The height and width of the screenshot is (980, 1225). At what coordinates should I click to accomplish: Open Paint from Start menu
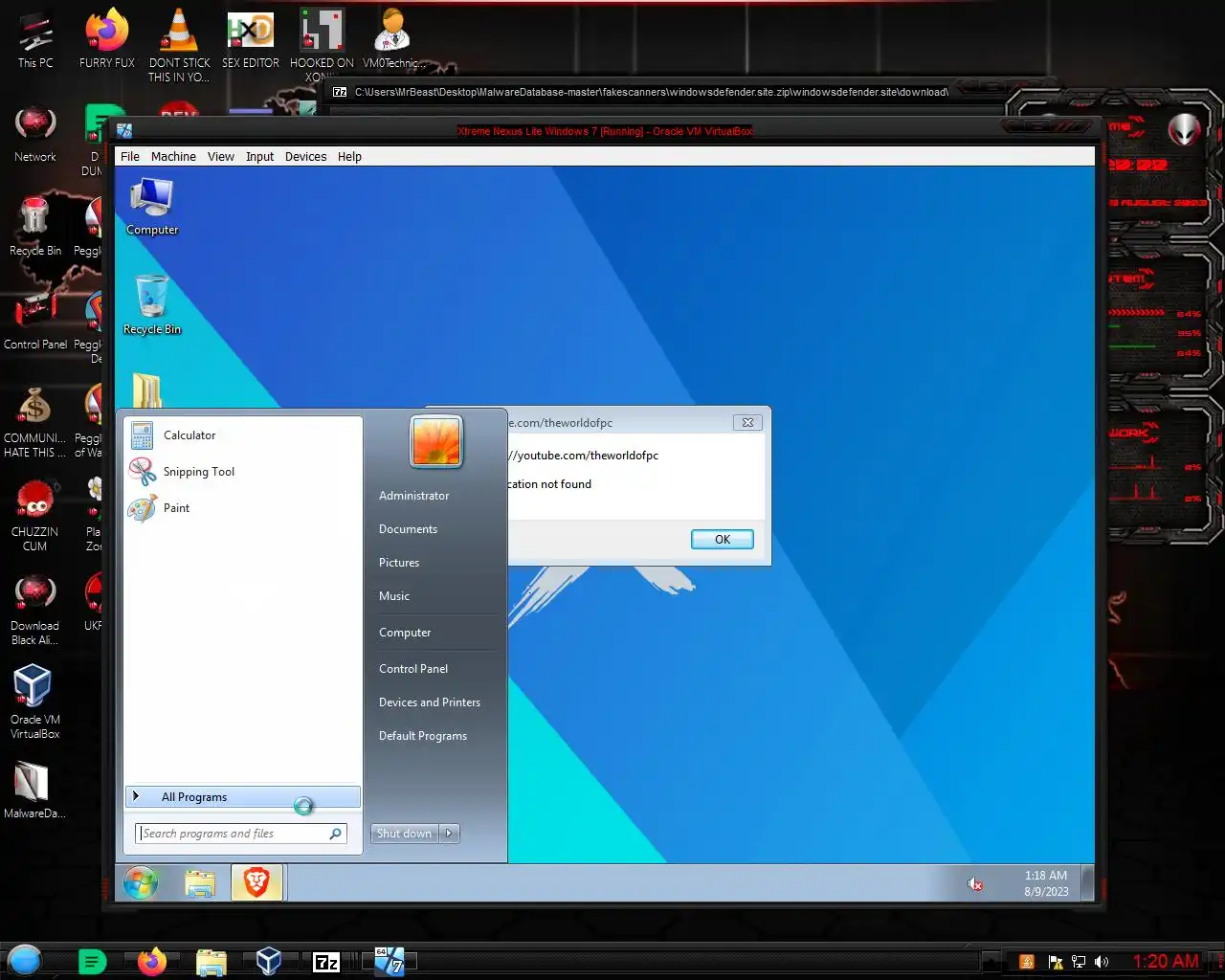243,508
